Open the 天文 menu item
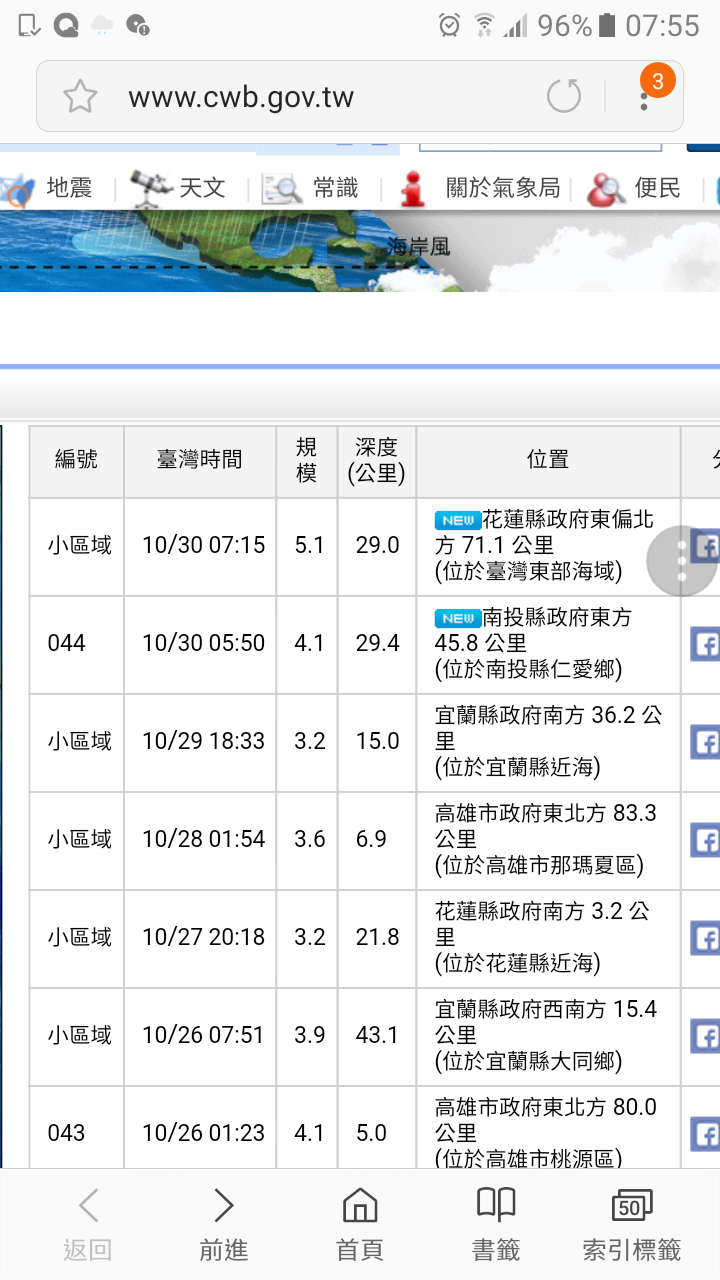 click(202, 187)
